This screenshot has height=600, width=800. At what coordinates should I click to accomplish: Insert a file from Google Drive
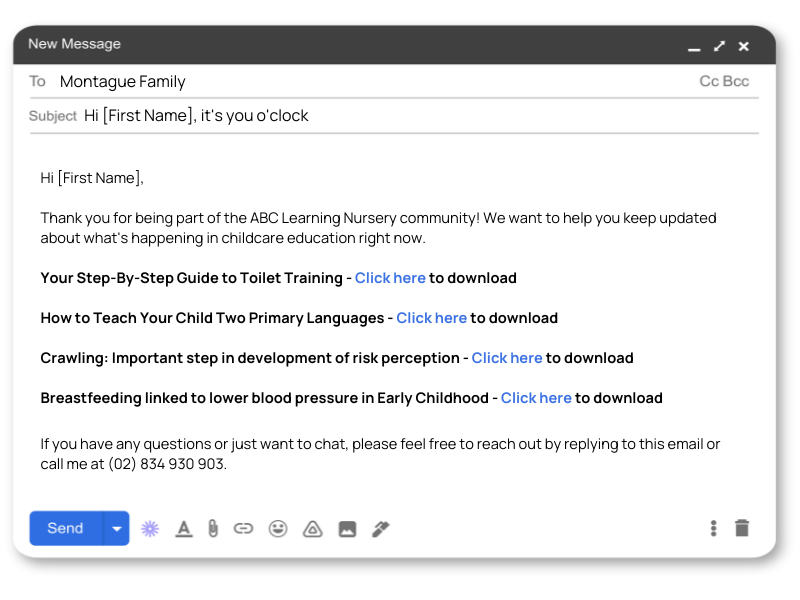click(313, 529)
